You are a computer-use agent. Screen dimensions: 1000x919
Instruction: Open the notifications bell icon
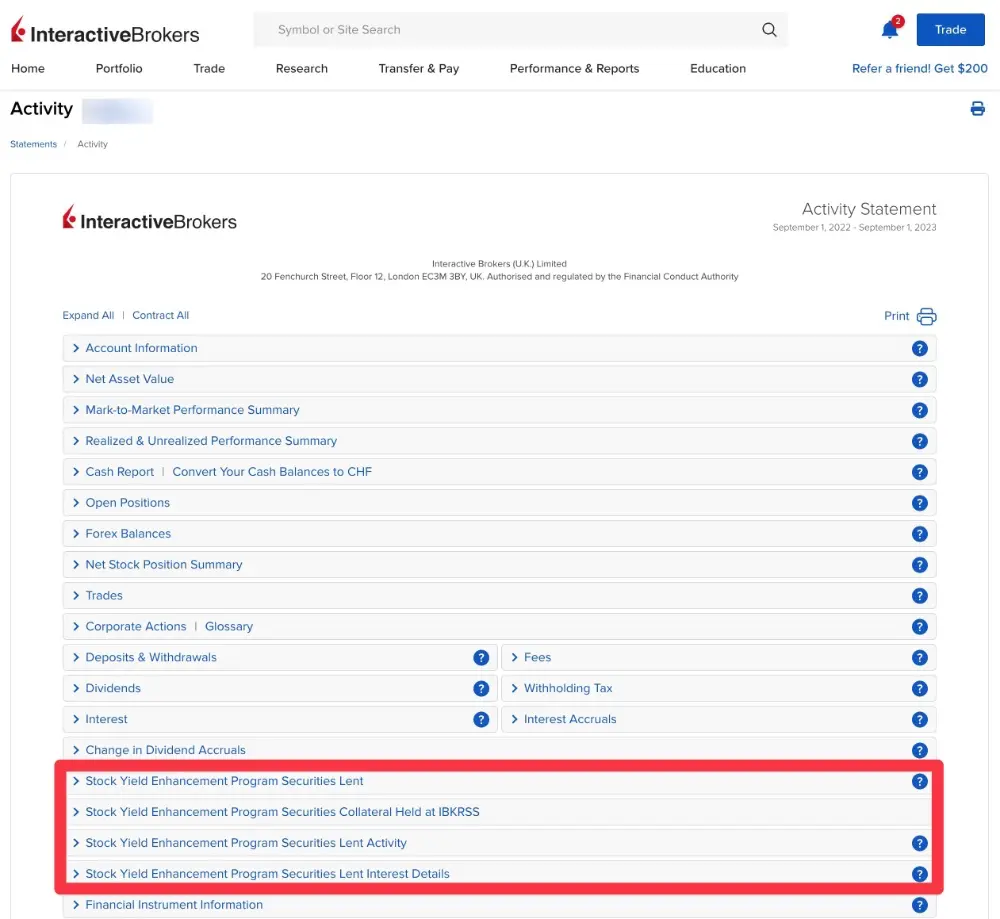(890, 29)
